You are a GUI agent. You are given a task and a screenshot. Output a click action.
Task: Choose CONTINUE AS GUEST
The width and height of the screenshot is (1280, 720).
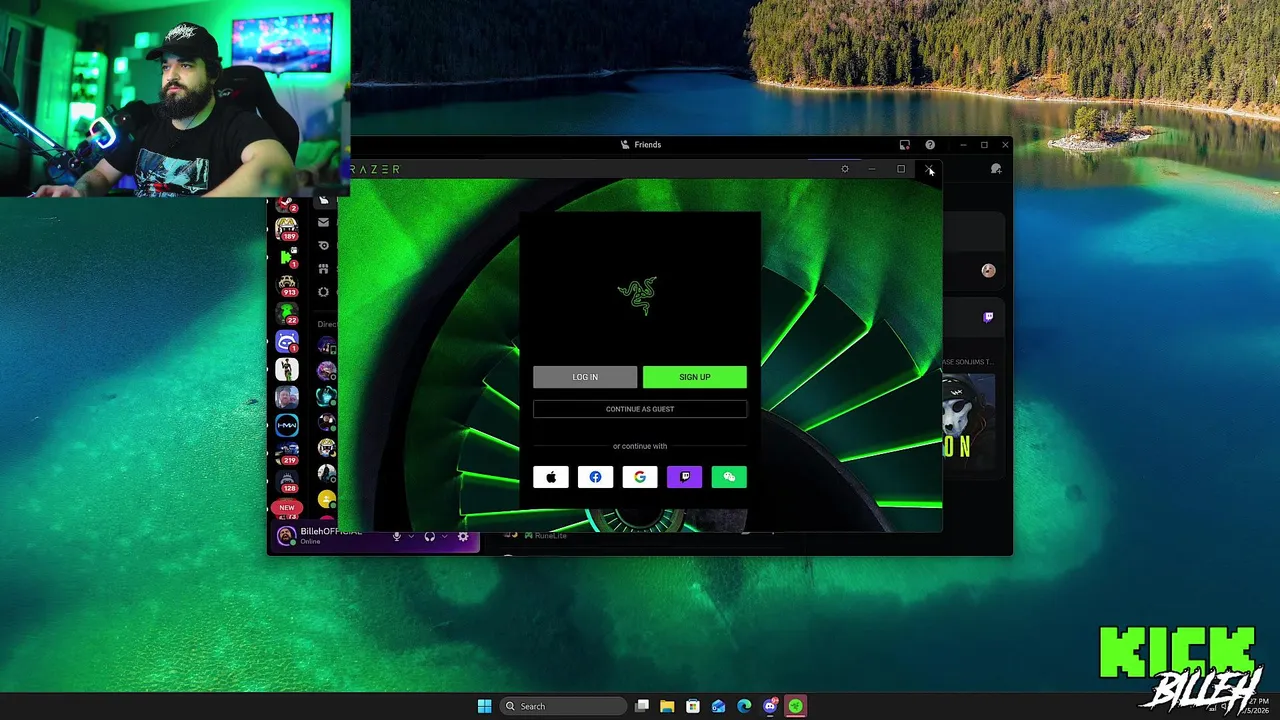[640, 409]
